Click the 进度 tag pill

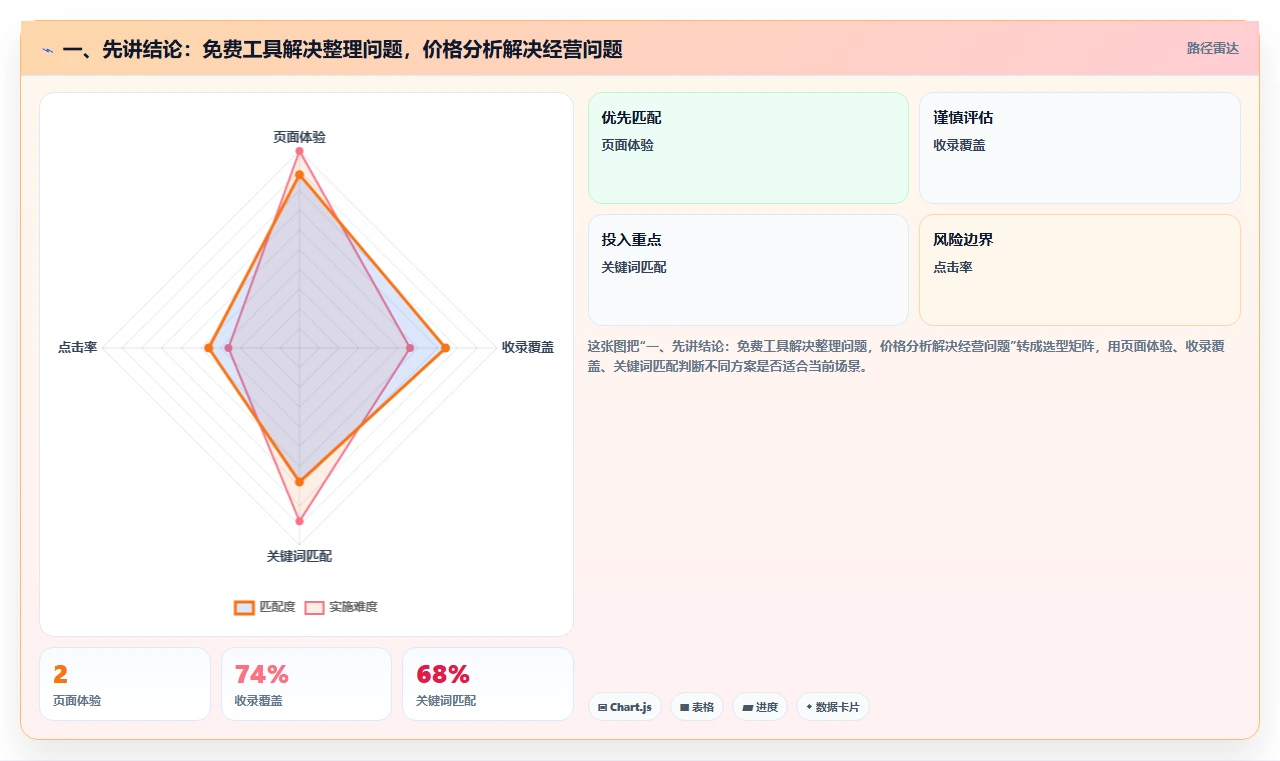[x=760, y=707]
